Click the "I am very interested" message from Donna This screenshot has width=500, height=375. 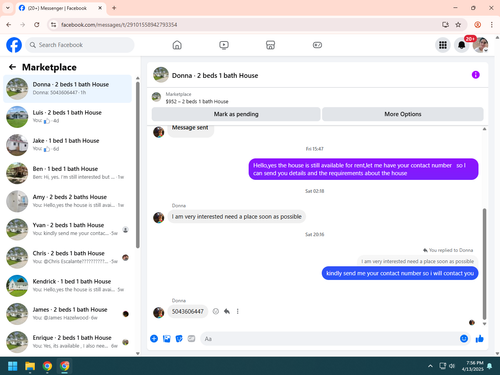tap(236, 217)
